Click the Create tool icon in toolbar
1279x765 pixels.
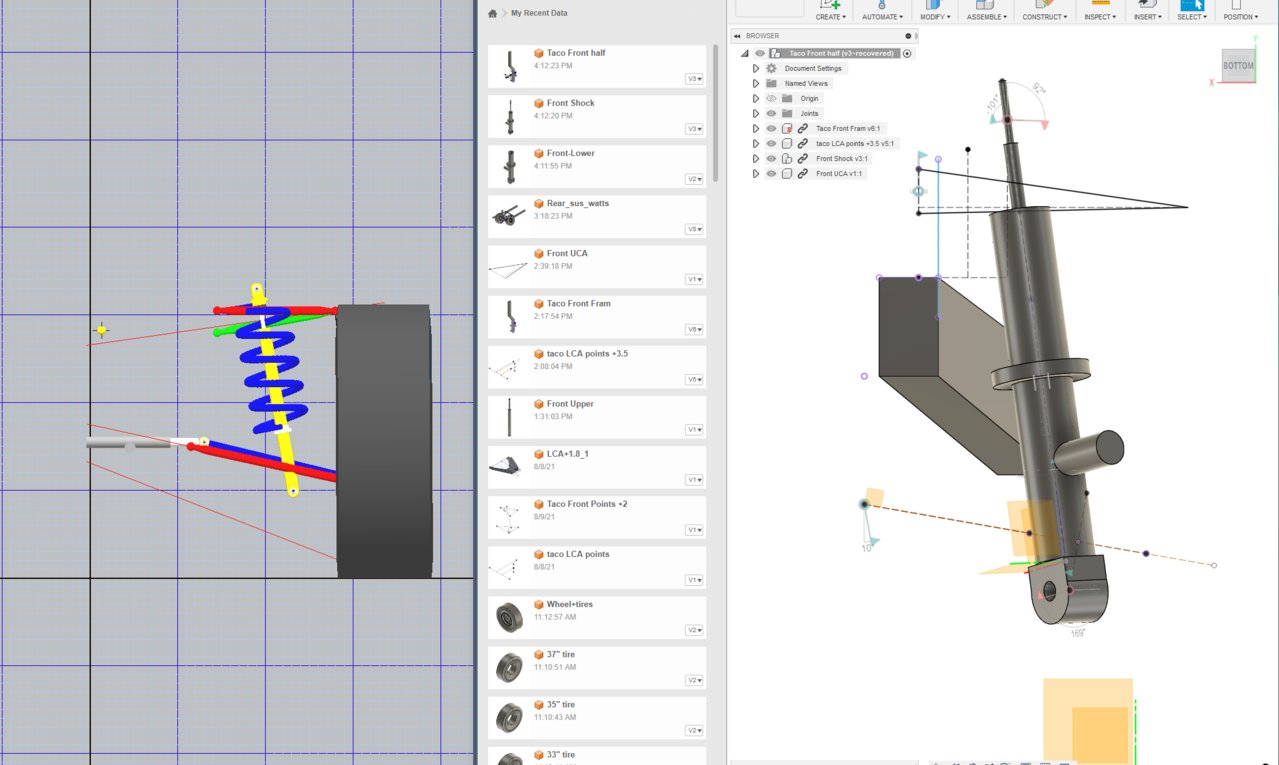[x=829, y=5]
